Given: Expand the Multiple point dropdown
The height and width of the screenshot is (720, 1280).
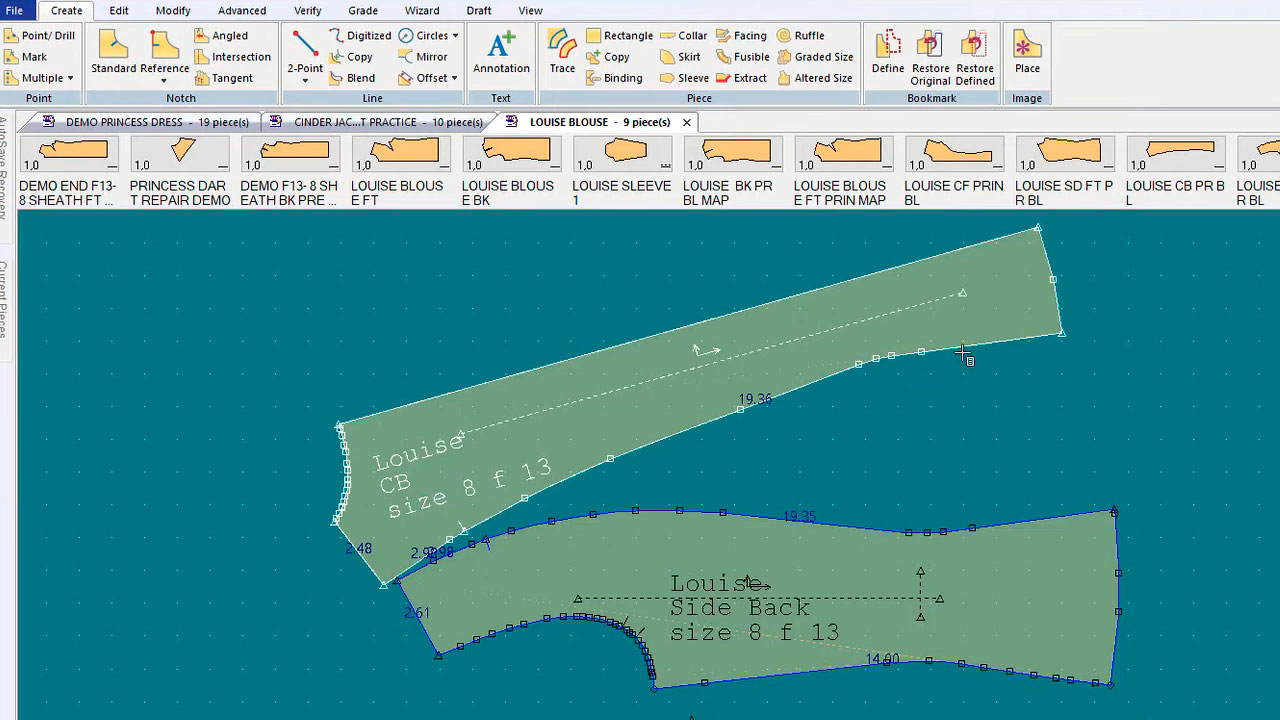Looking at the screenshot, I should click(x=70, y=78).
